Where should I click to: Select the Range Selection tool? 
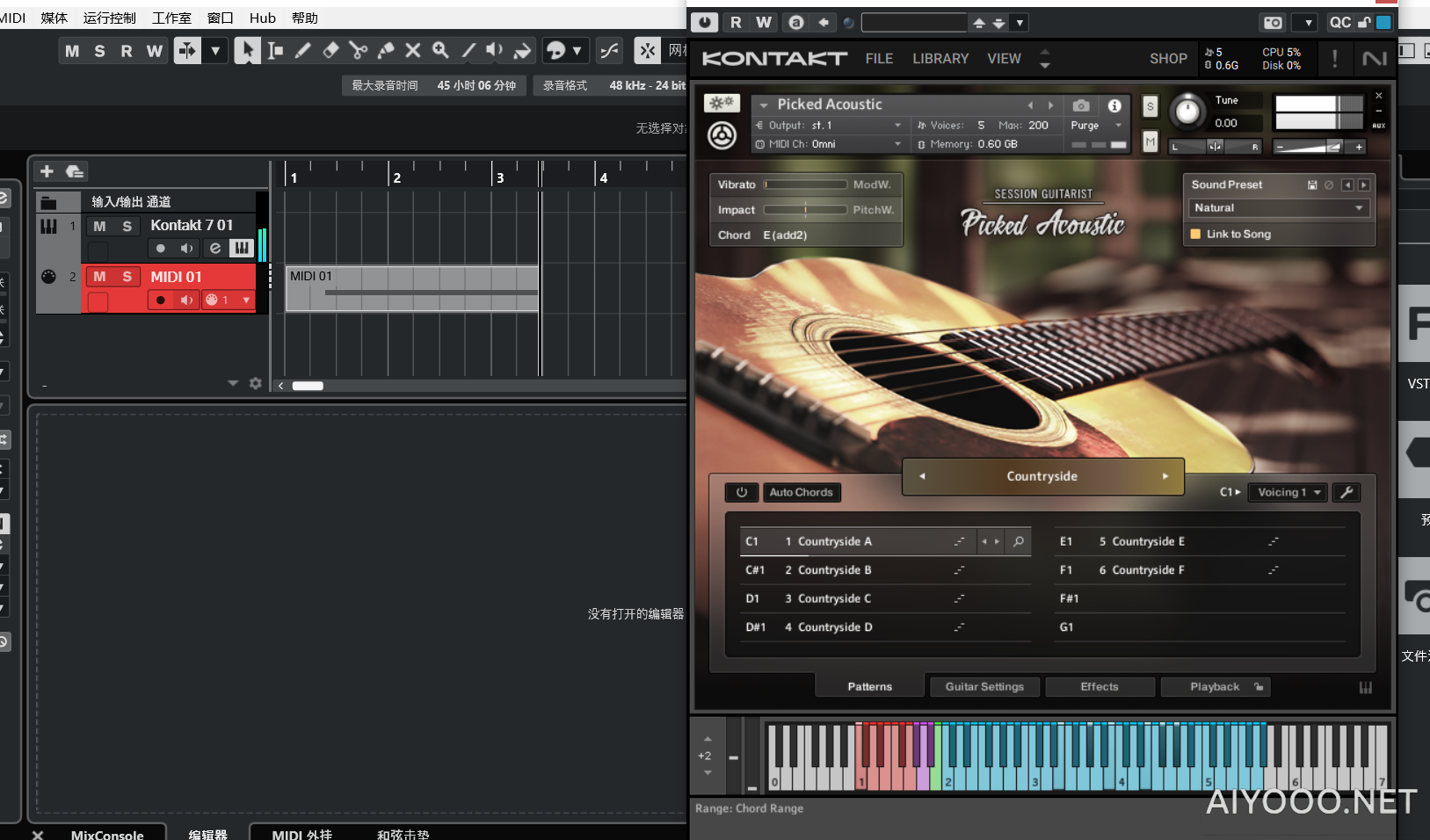pos(275,51)
